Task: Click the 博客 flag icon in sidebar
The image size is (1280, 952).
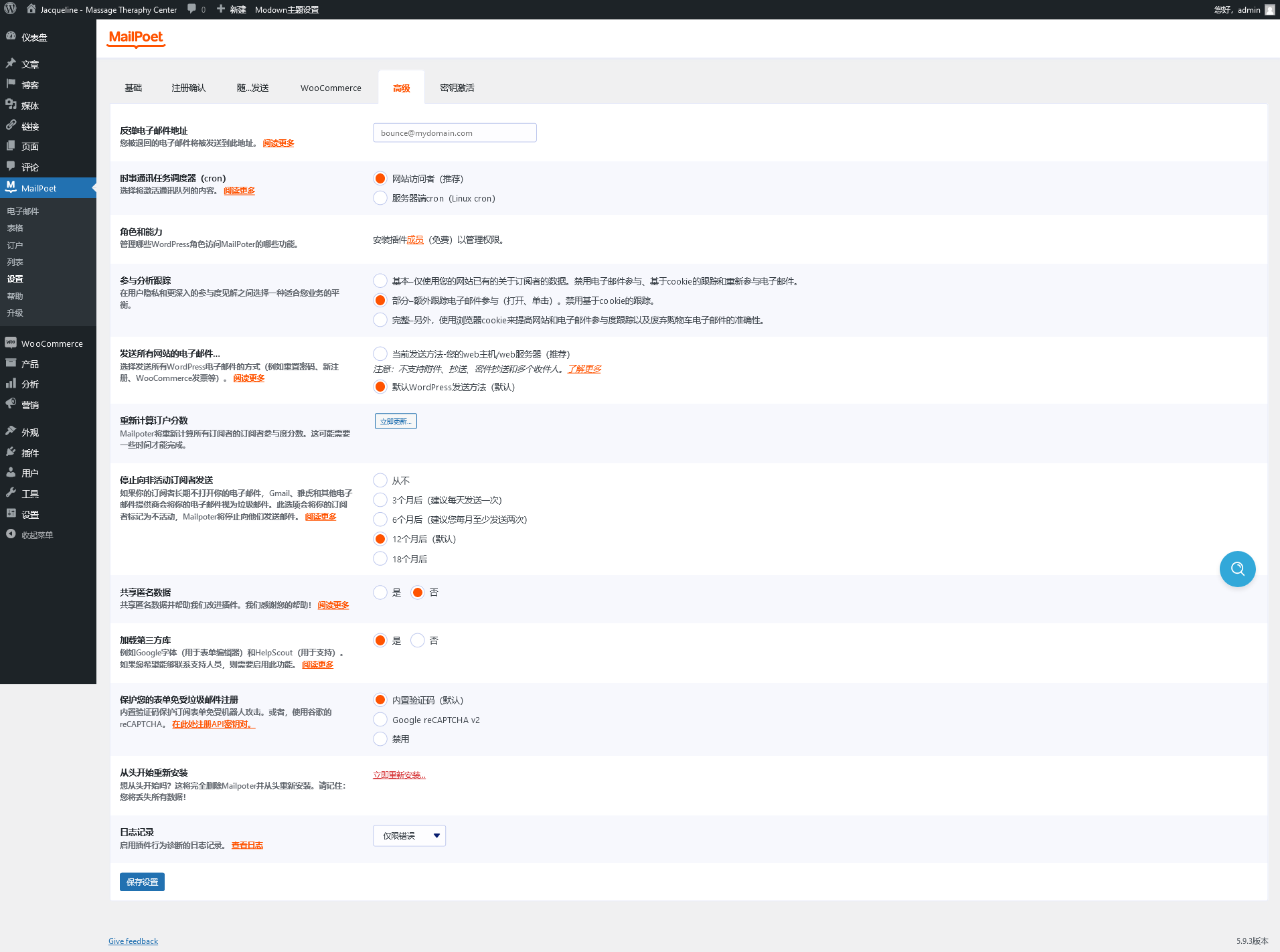Action: tap(11, 84)
